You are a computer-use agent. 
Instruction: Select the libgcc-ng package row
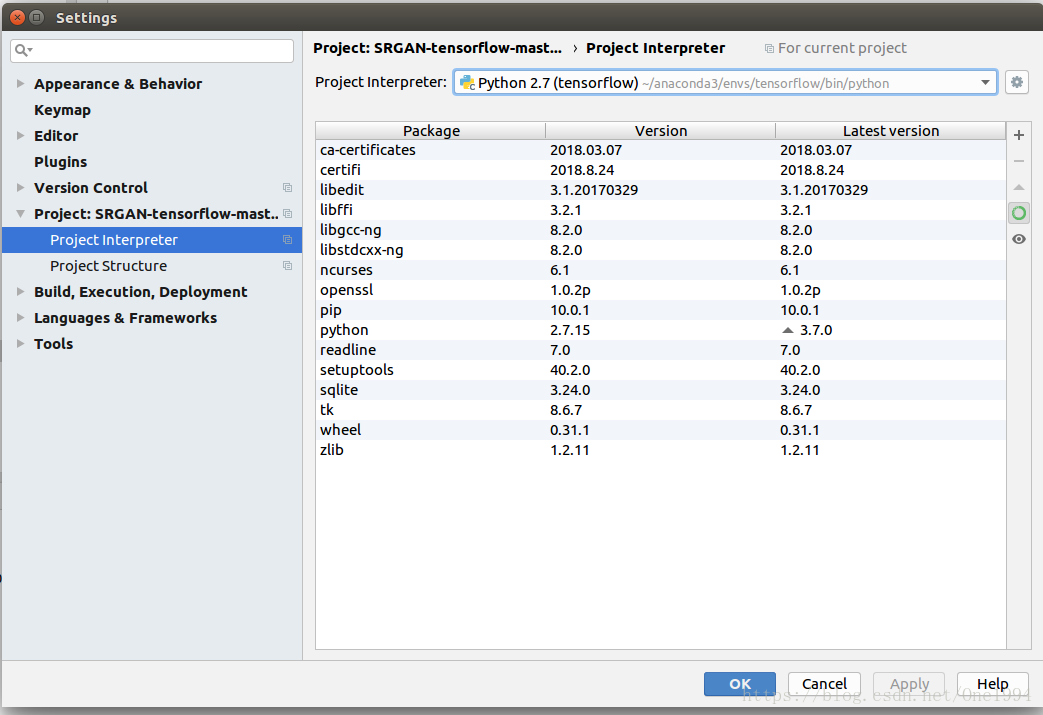(661, 229)
